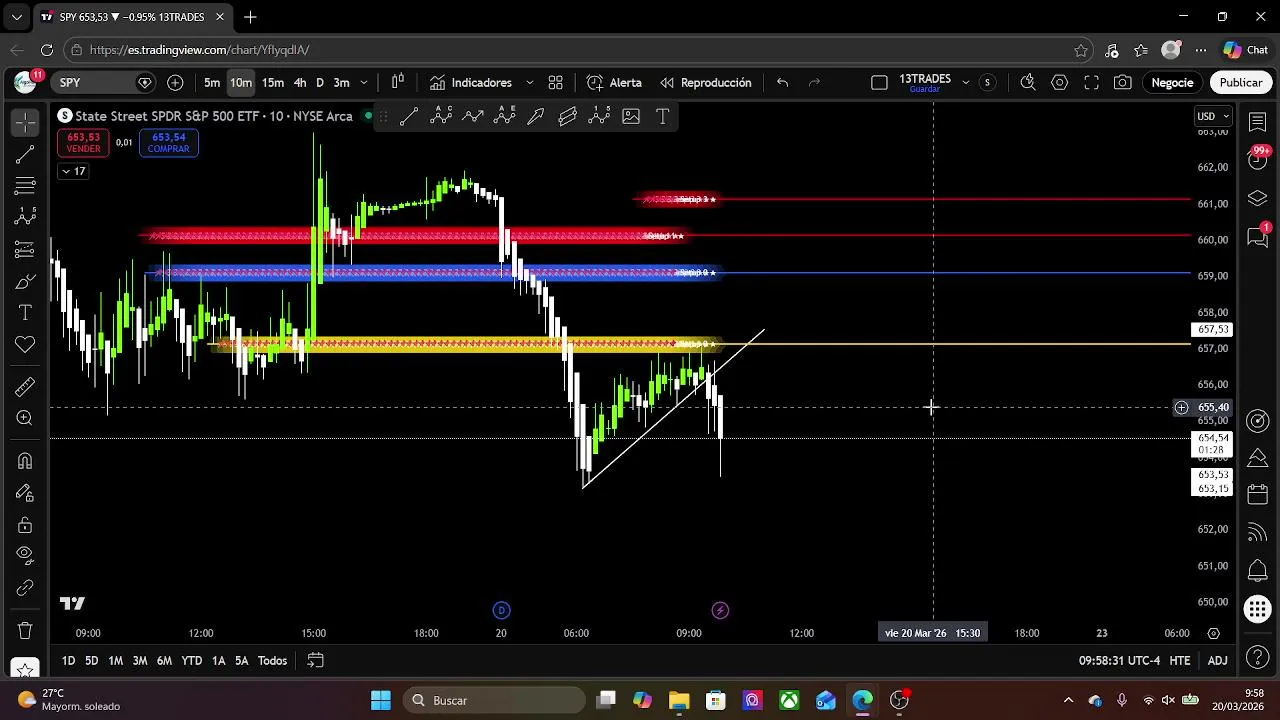1280x720 pixels.
Task: Open the products grid menu icon
Action: 1258,608
